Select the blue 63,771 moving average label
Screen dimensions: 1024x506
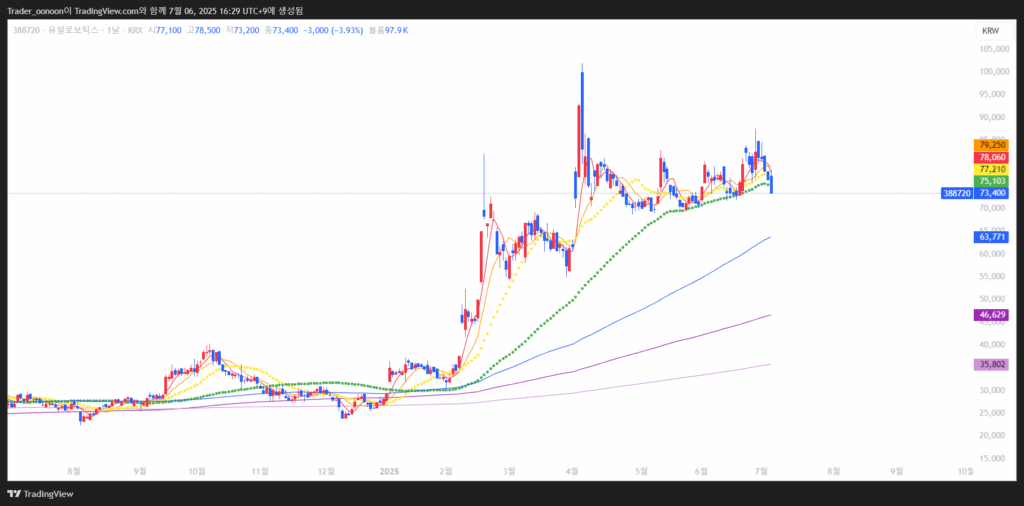click(x=992, y=237)
